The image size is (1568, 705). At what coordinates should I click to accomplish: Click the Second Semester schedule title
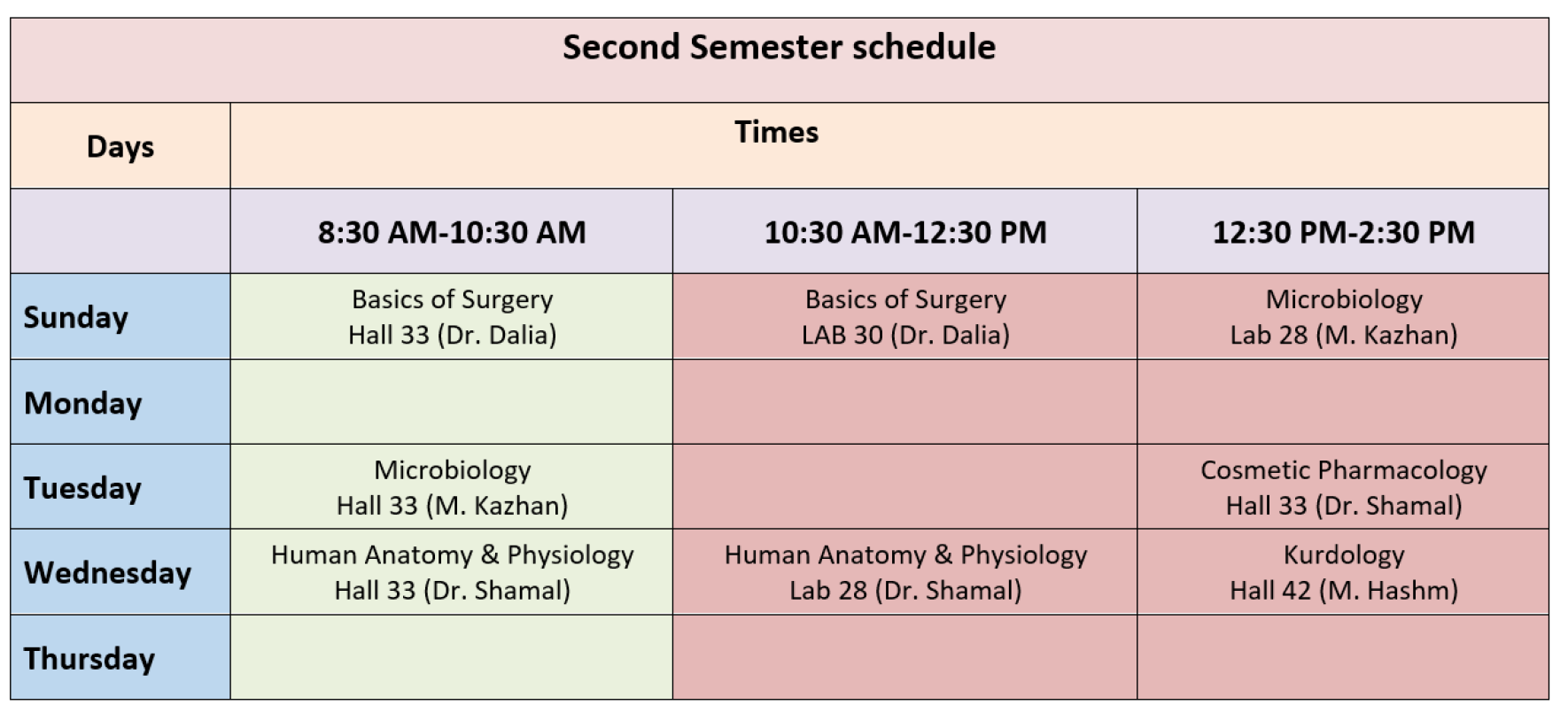779,48
